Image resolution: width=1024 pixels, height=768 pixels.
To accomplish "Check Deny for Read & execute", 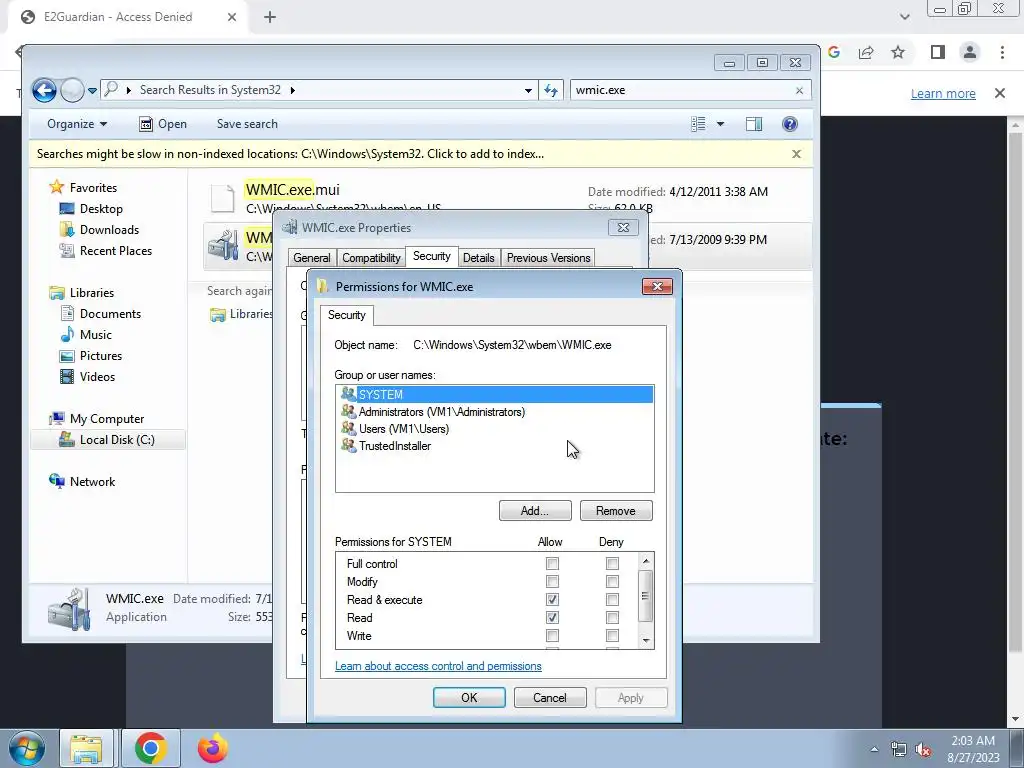I will [612, 600].
